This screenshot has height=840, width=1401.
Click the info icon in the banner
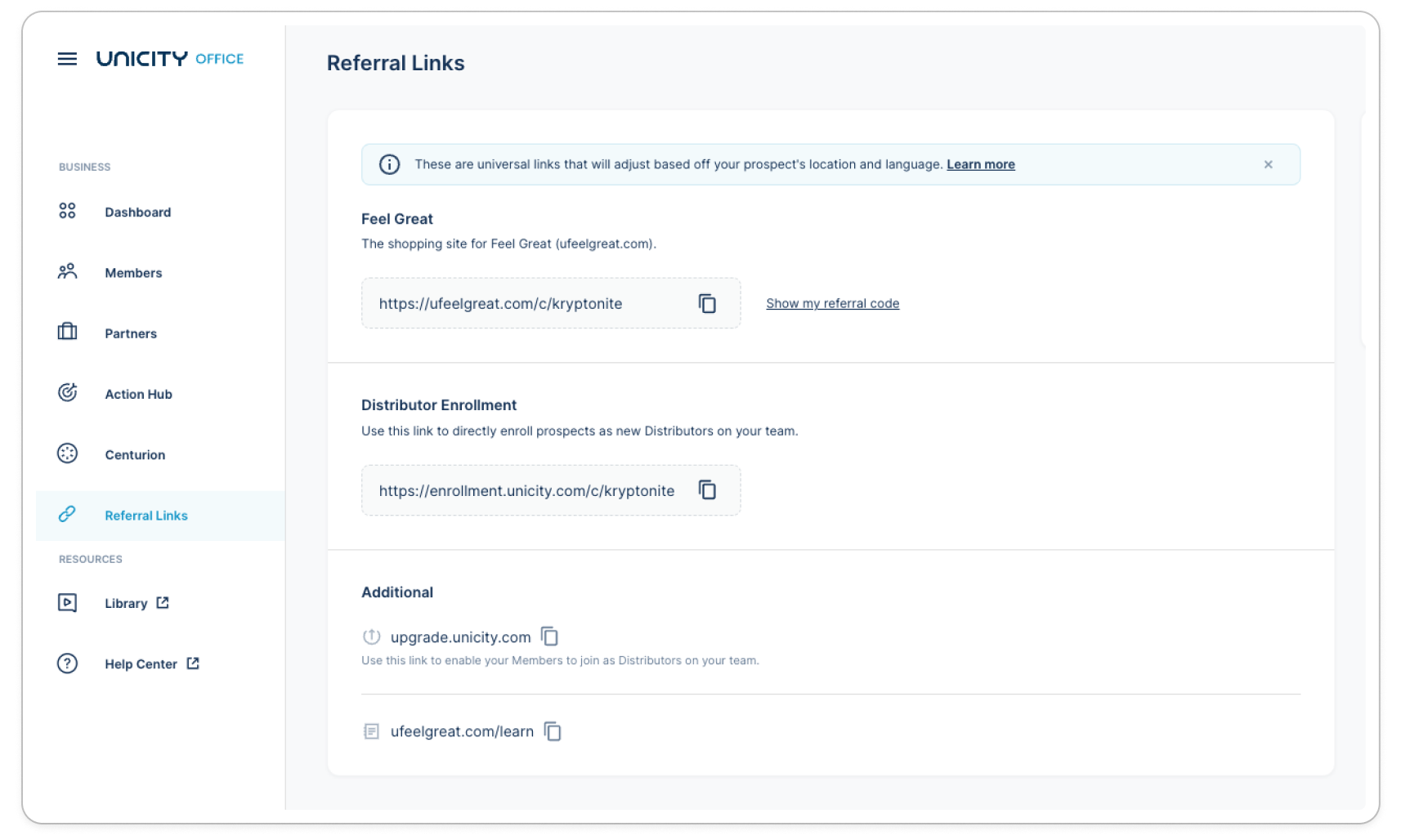pos(391,163)
